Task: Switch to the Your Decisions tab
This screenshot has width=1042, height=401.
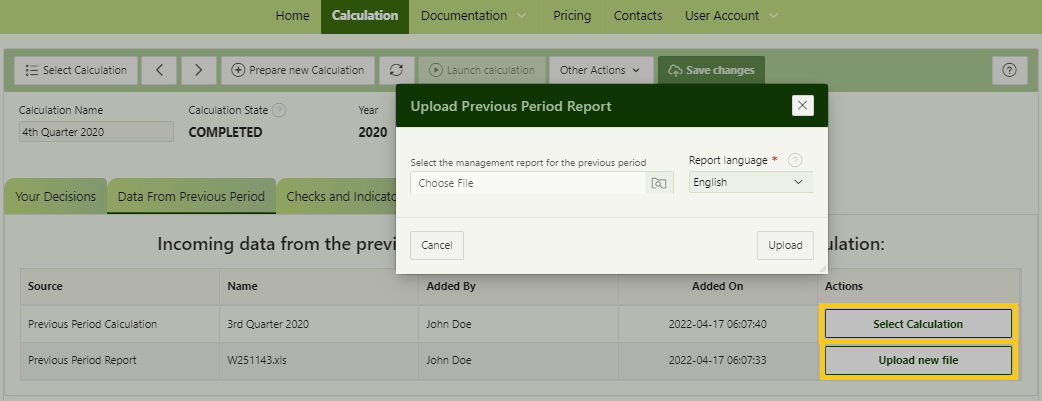Action: click(x=56, y=197)
